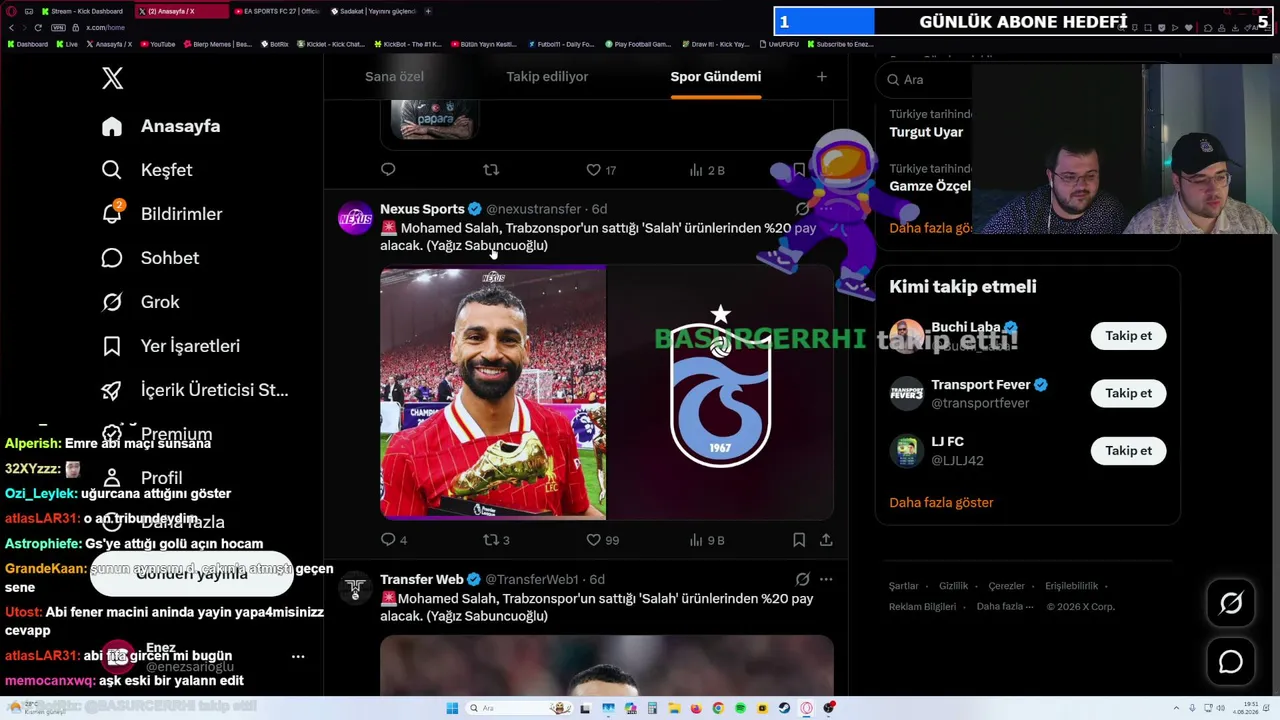Viewport: 1280px width, 720px height.
Task: Follow LJ FC with Takip et
Action: point(1128,451)
